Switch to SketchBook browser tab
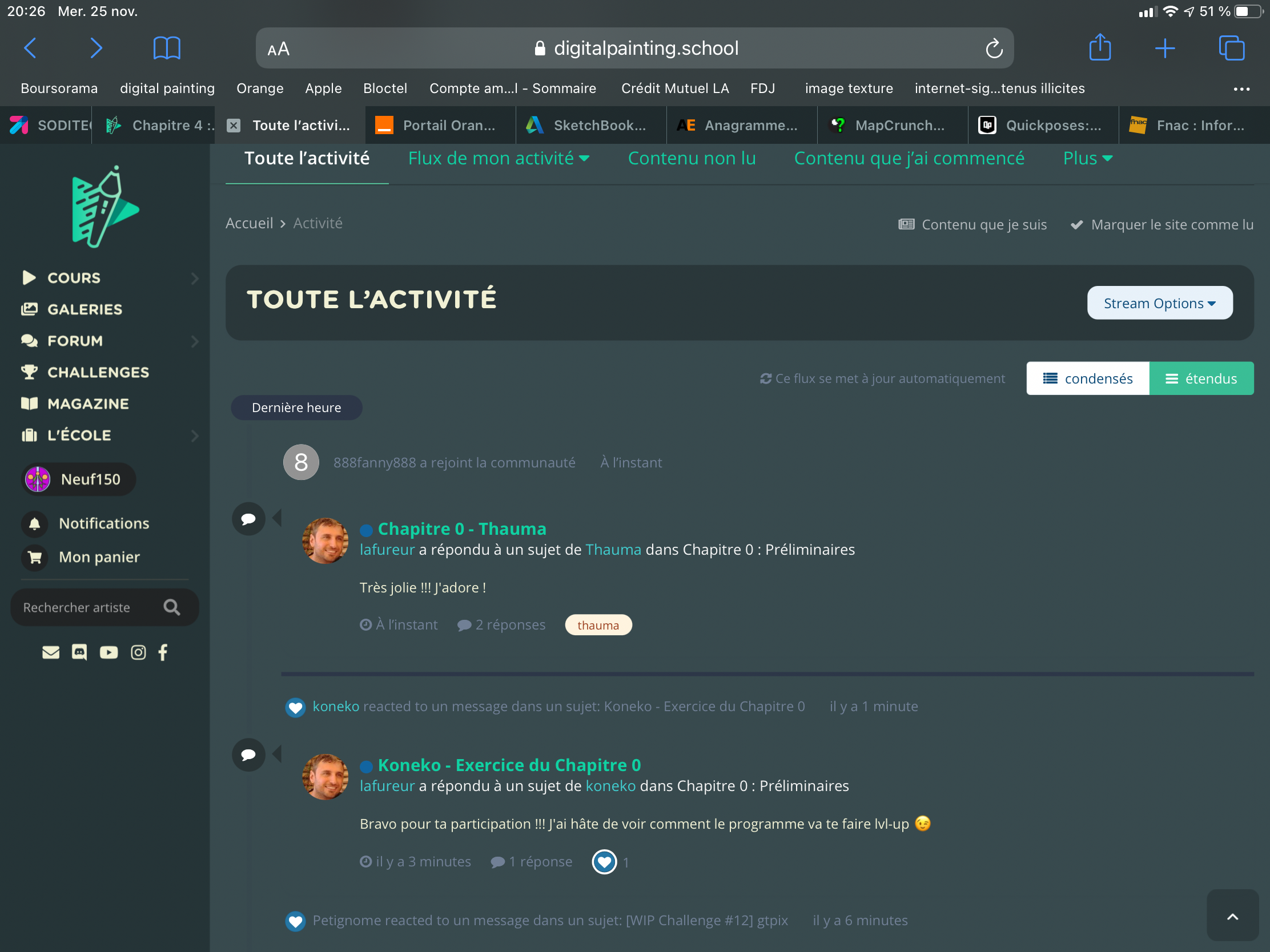 (591, 125)
